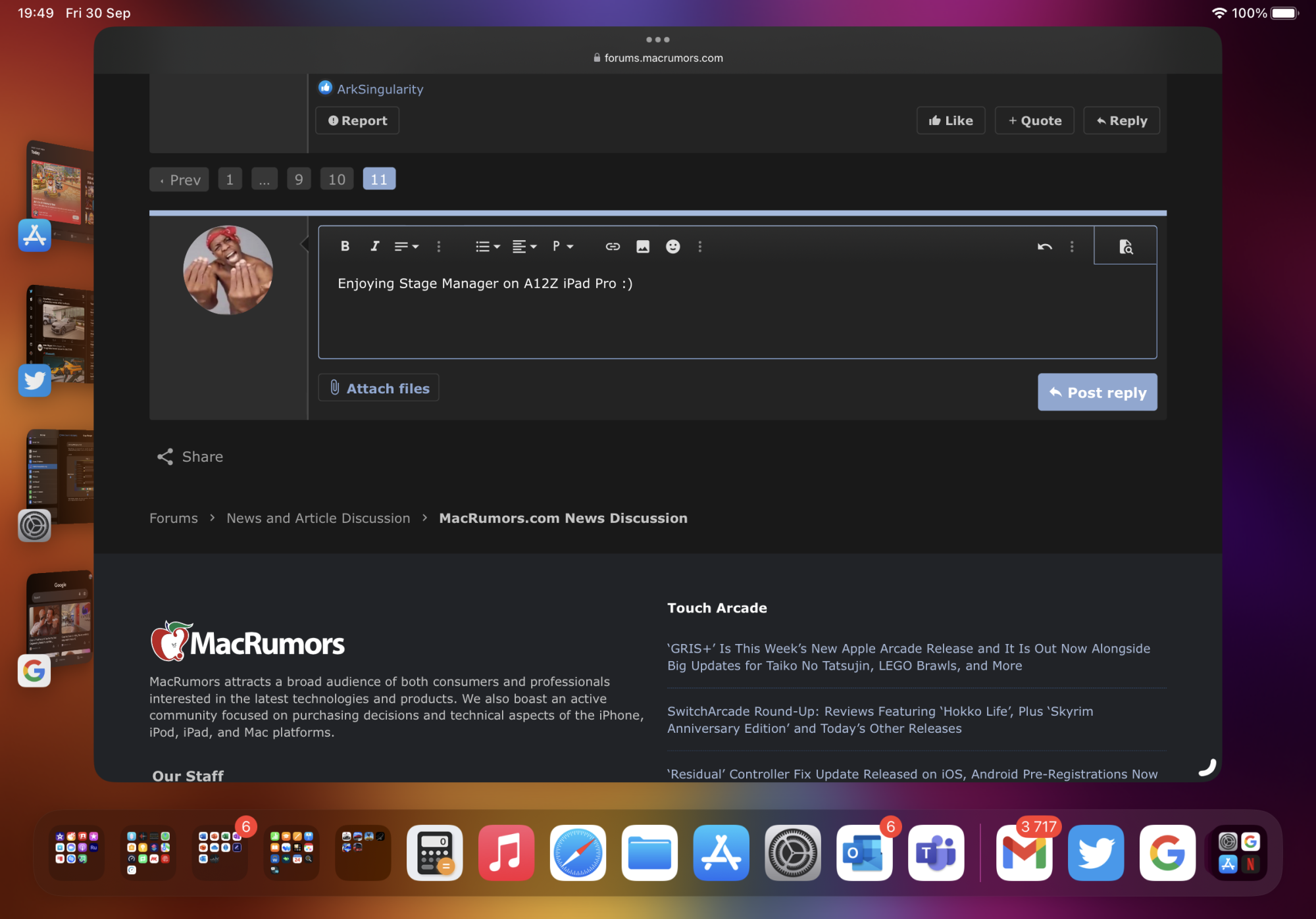Open the SwitchArcade Round-Up article
Image resolution: width=1316 pixels, height=919 pixels.
880,720
